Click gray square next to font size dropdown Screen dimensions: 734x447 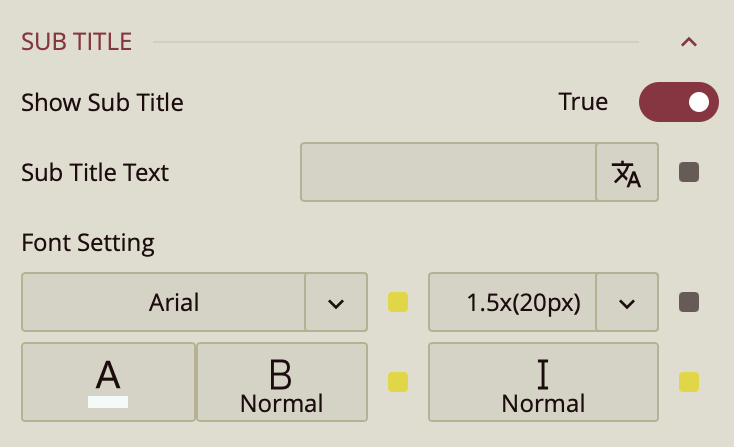(689, 302)
